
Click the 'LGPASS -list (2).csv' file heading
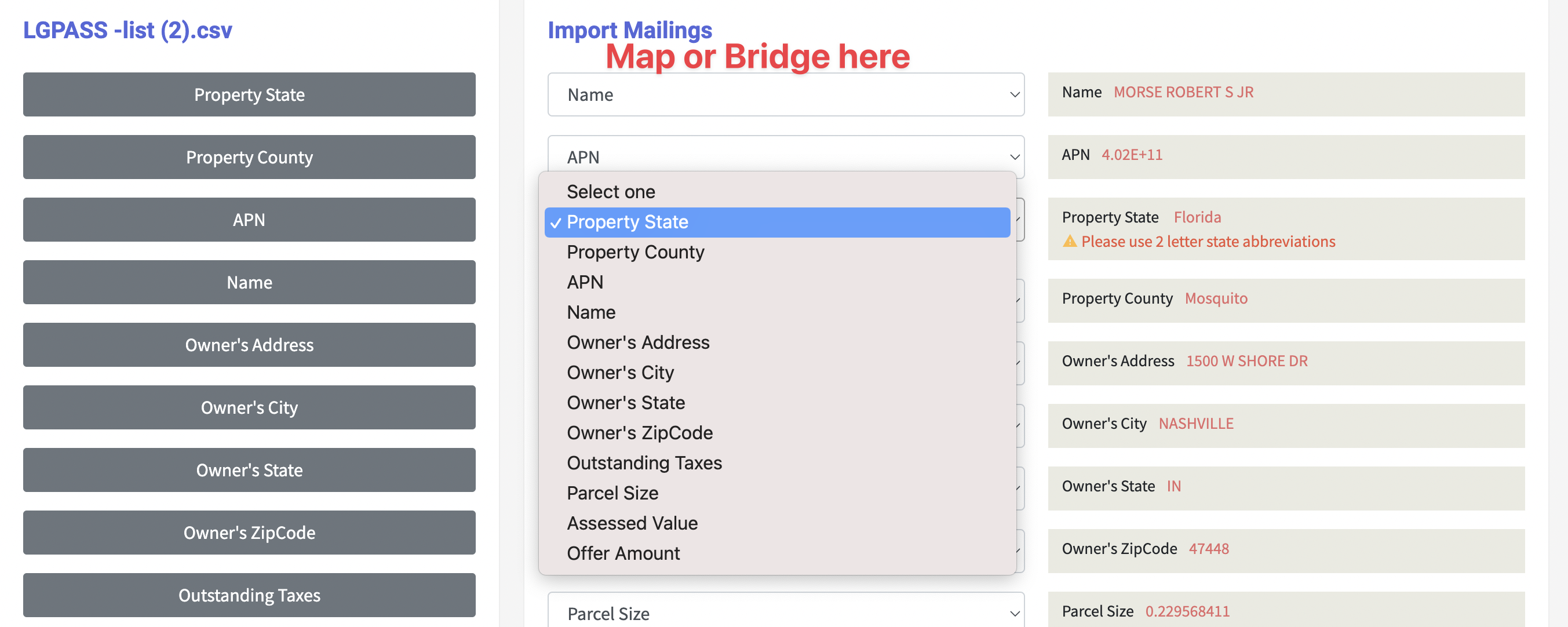[x=128, y=31]
